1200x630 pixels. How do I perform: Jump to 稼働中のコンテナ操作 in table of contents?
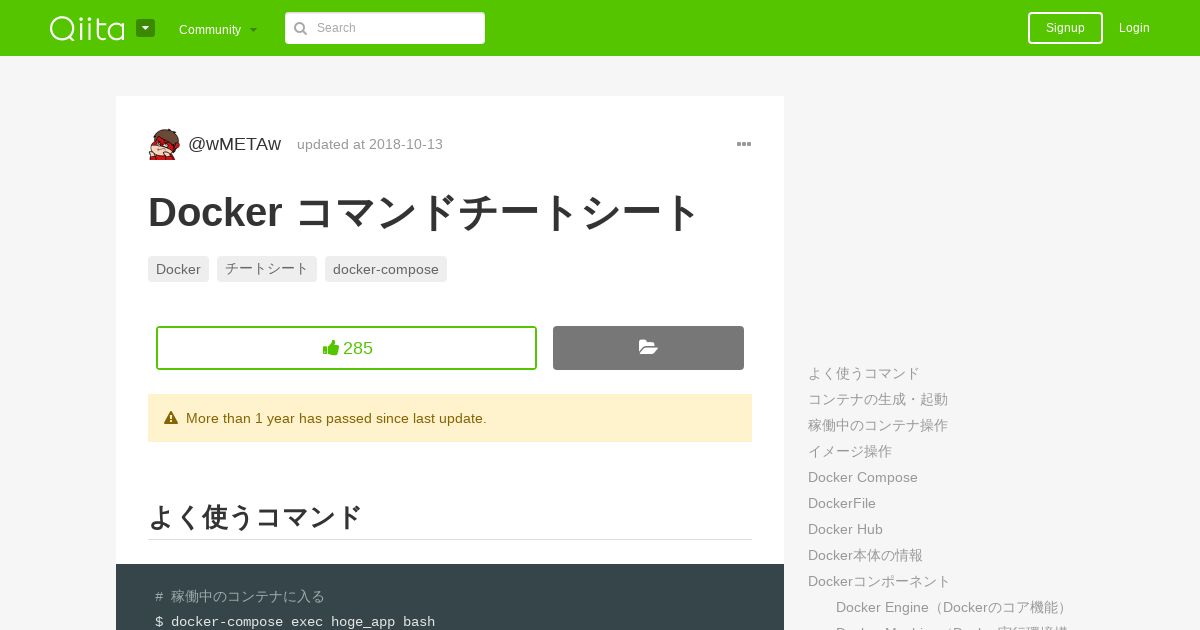click(878, 425)
